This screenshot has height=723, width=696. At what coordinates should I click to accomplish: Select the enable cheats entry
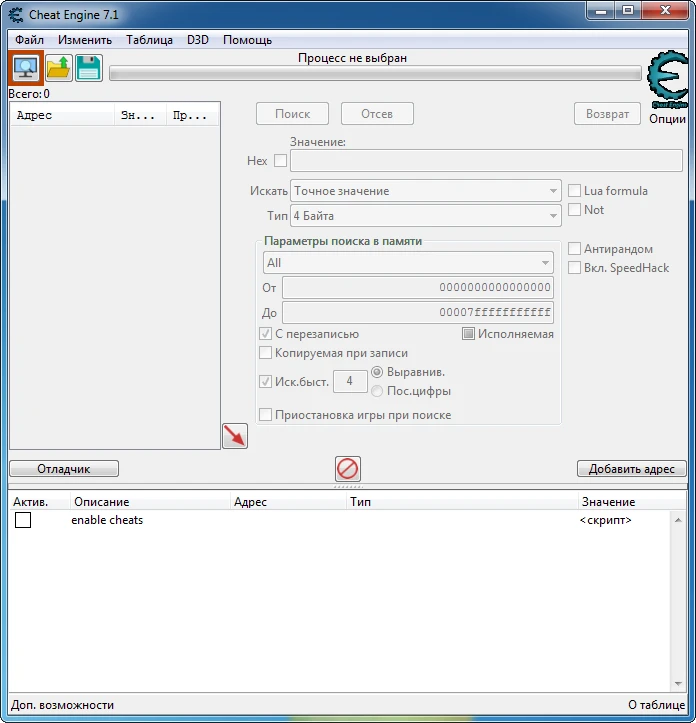[107, 520]
